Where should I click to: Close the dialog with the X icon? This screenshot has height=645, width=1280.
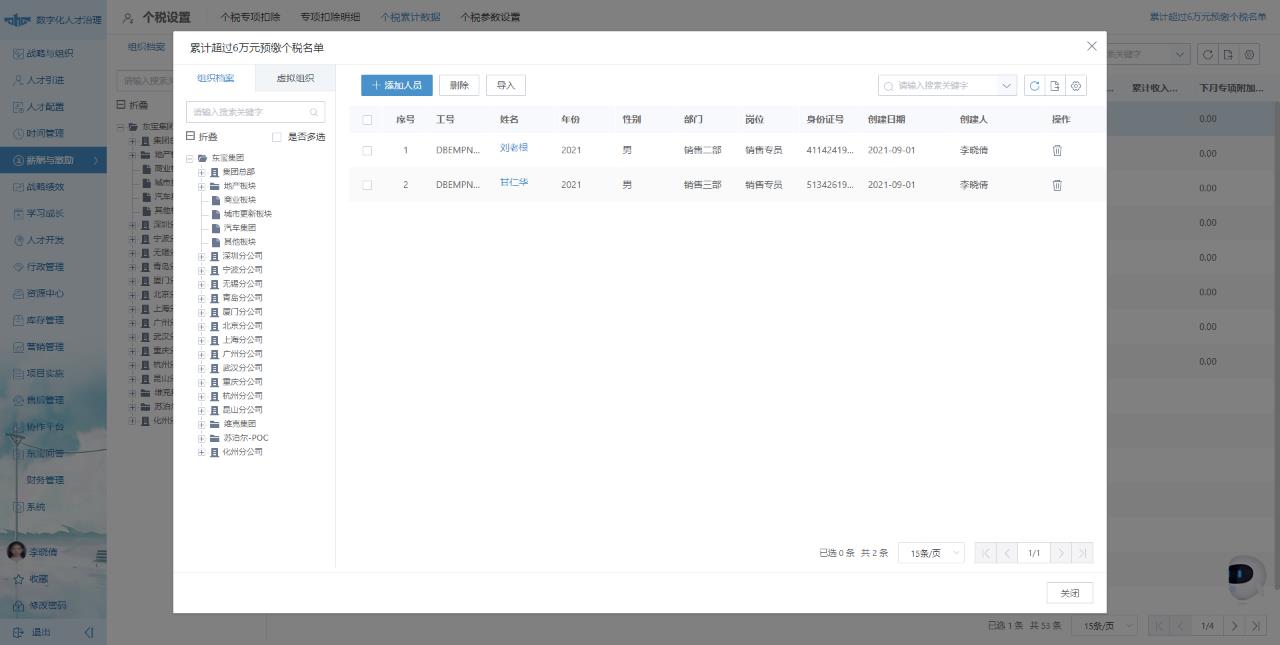tap(1091, 46)
